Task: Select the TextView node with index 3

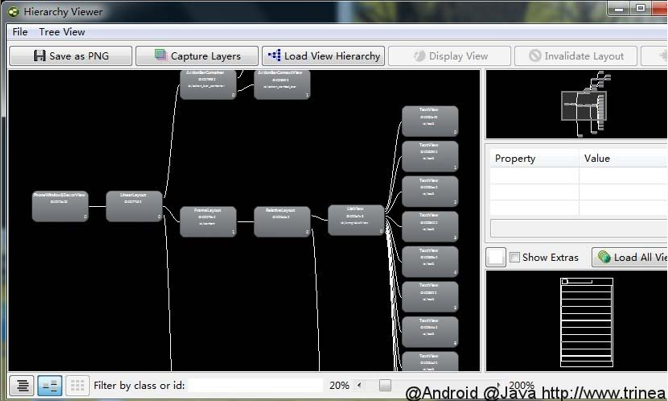Action: (x=430, y=226)
